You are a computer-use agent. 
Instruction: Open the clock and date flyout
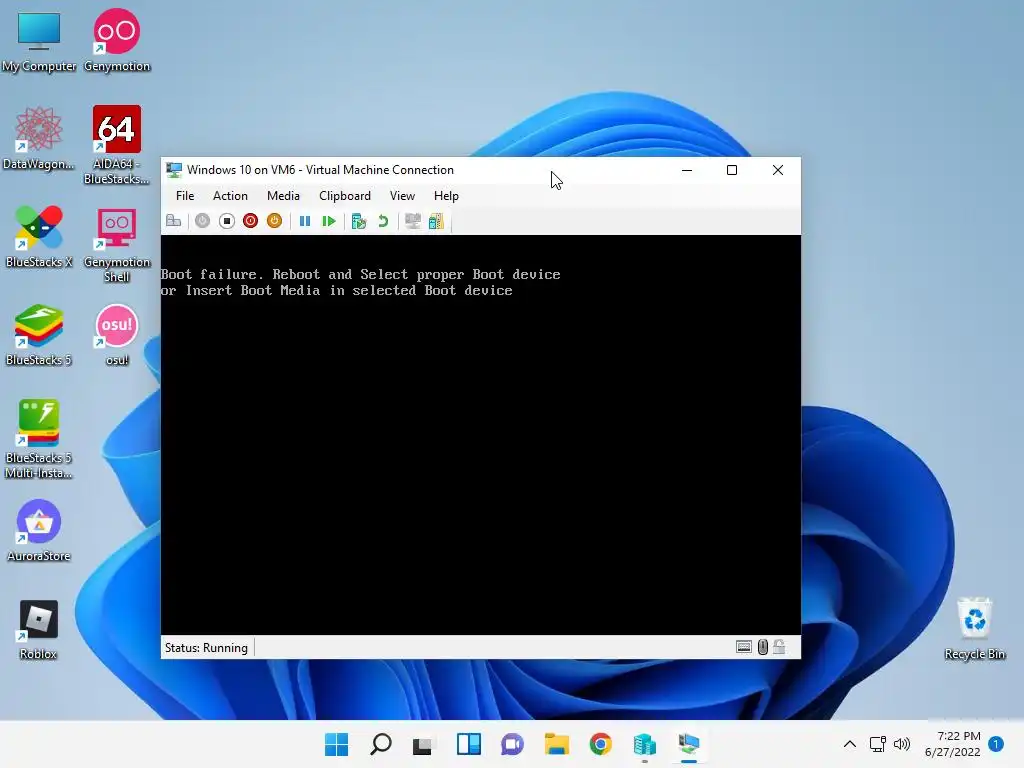tap(953, 744)
